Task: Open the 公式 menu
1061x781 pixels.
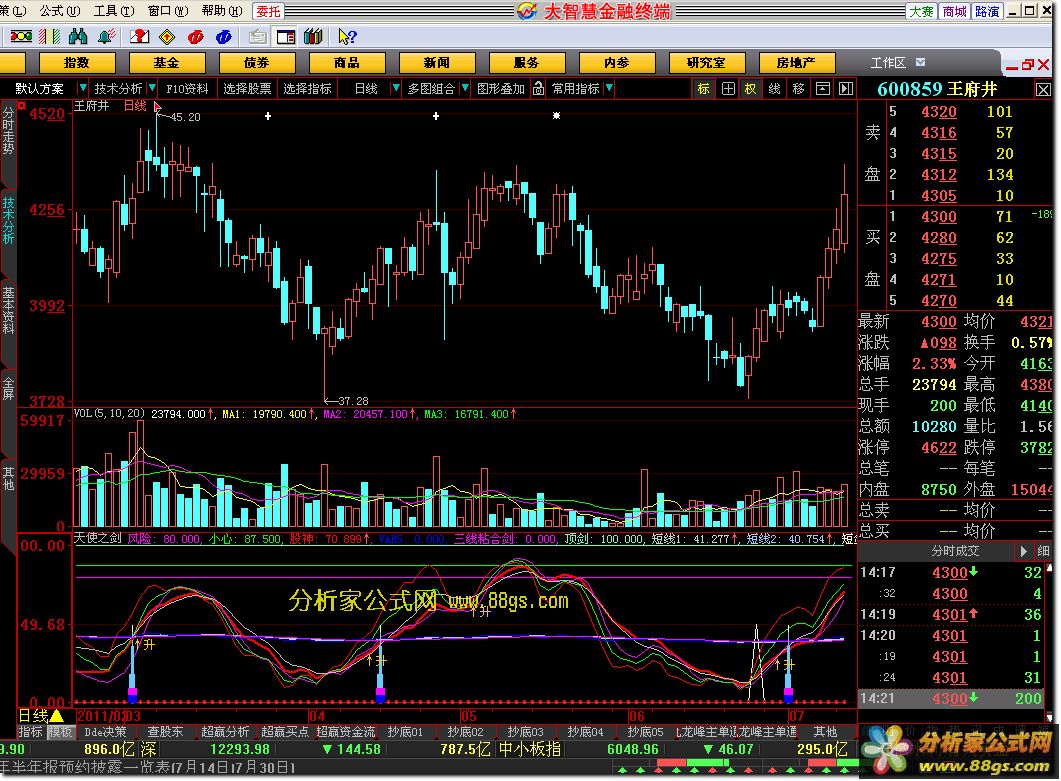Action: pyautogui.click(x=60, y=11)
